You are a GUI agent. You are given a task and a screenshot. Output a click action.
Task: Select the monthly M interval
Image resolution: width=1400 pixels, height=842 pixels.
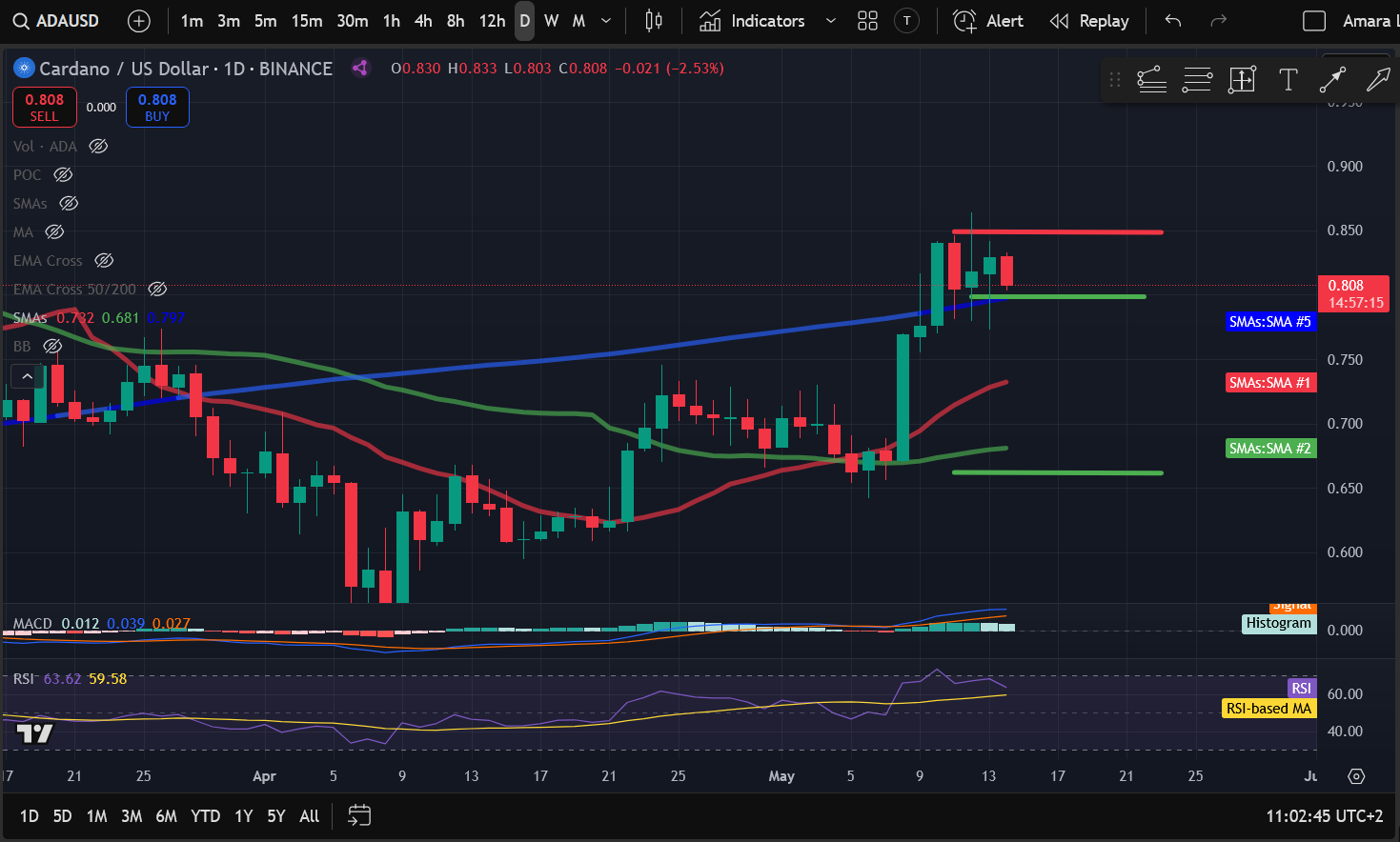click(578, 21)
